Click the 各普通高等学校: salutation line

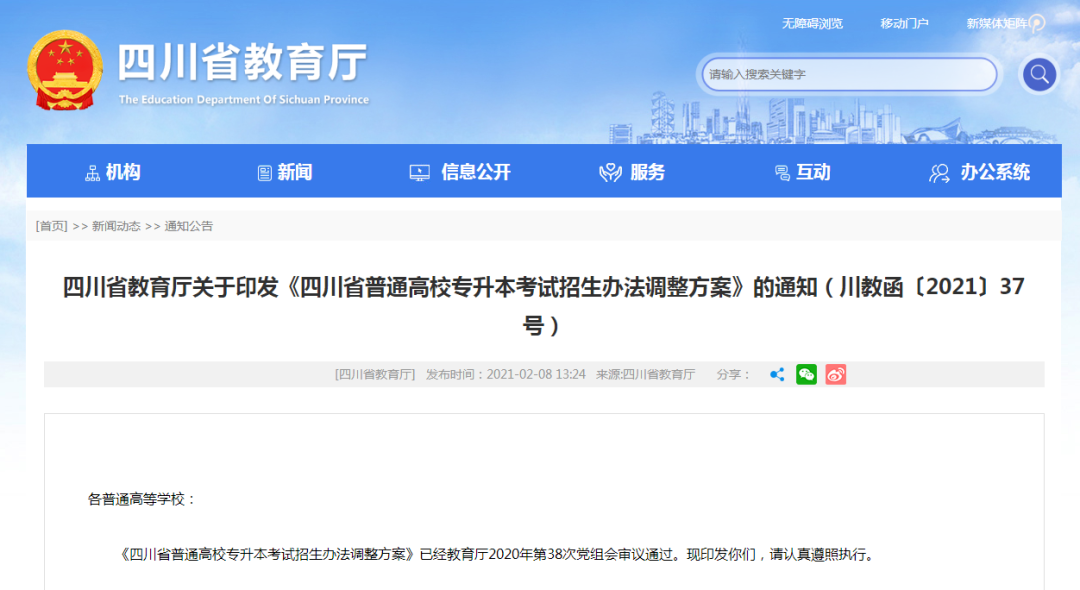coord(141,499)
